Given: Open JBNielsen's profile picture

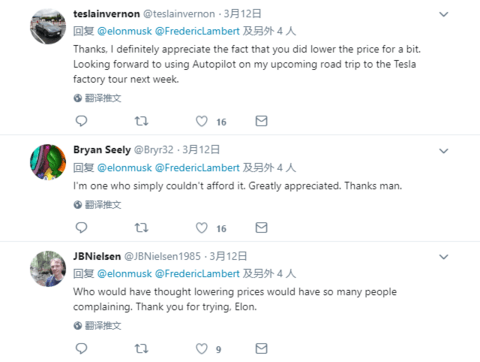Looking at the screenshot, I should [x=48, y=269].
